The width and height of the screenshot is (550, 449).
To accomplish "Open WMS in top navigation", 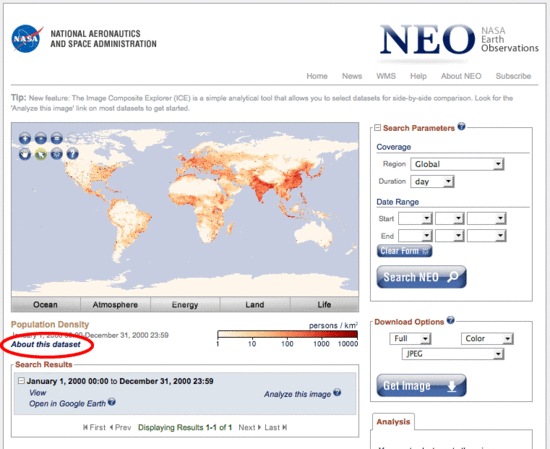I will (386, 76).
